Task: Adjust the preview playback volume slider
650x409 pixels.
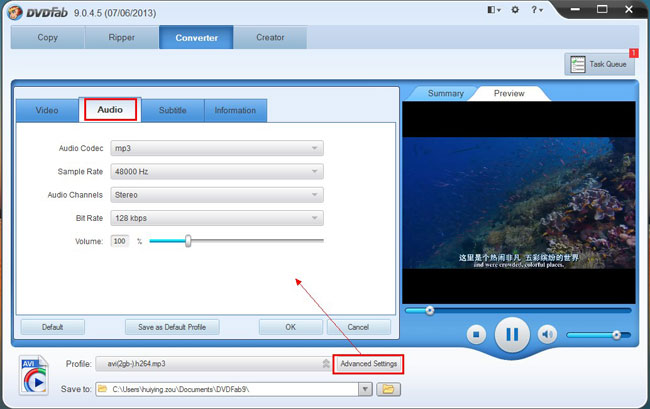Action: click(599, 335)
